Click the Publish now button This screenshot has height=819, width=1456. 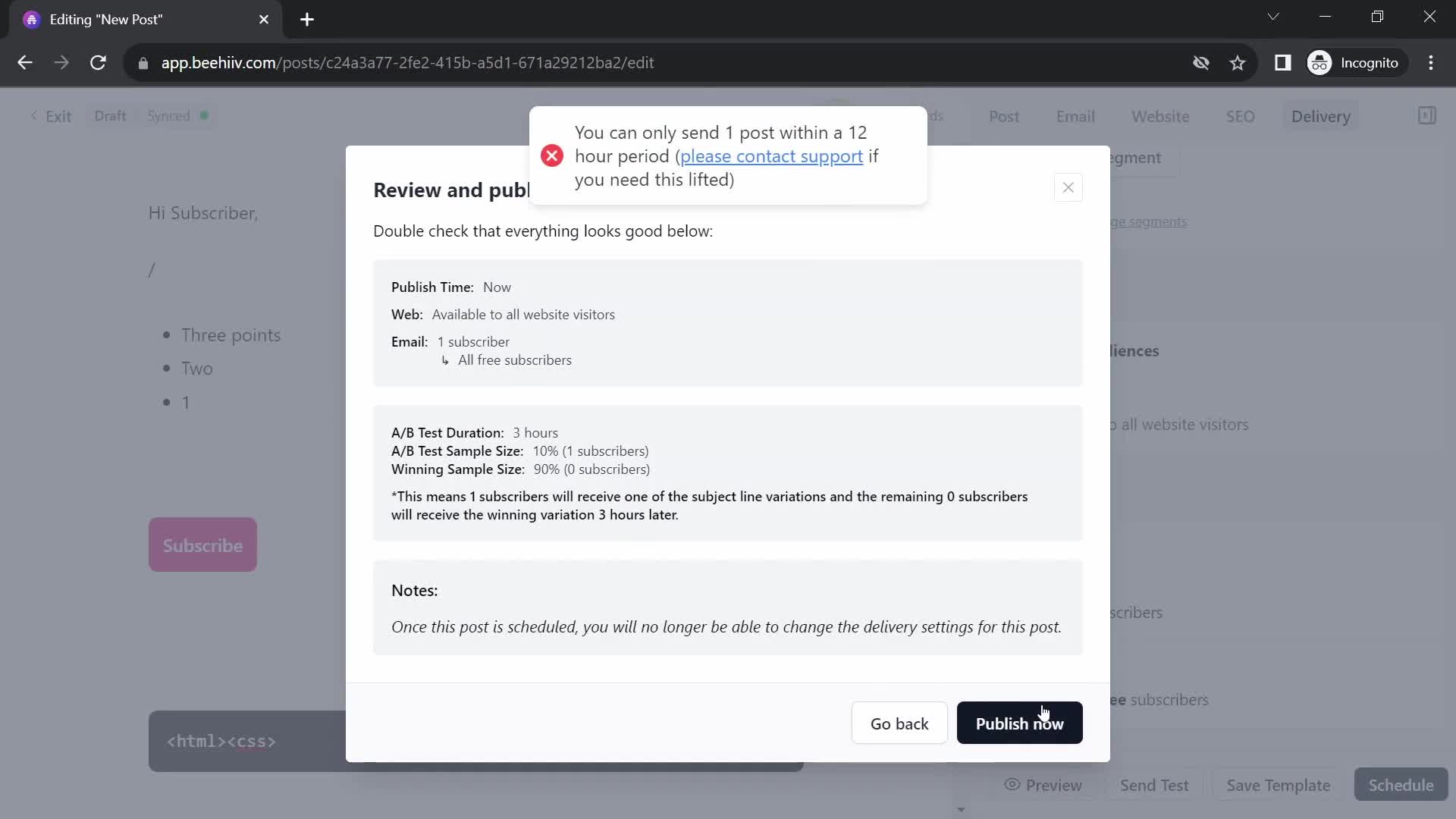1019,723
